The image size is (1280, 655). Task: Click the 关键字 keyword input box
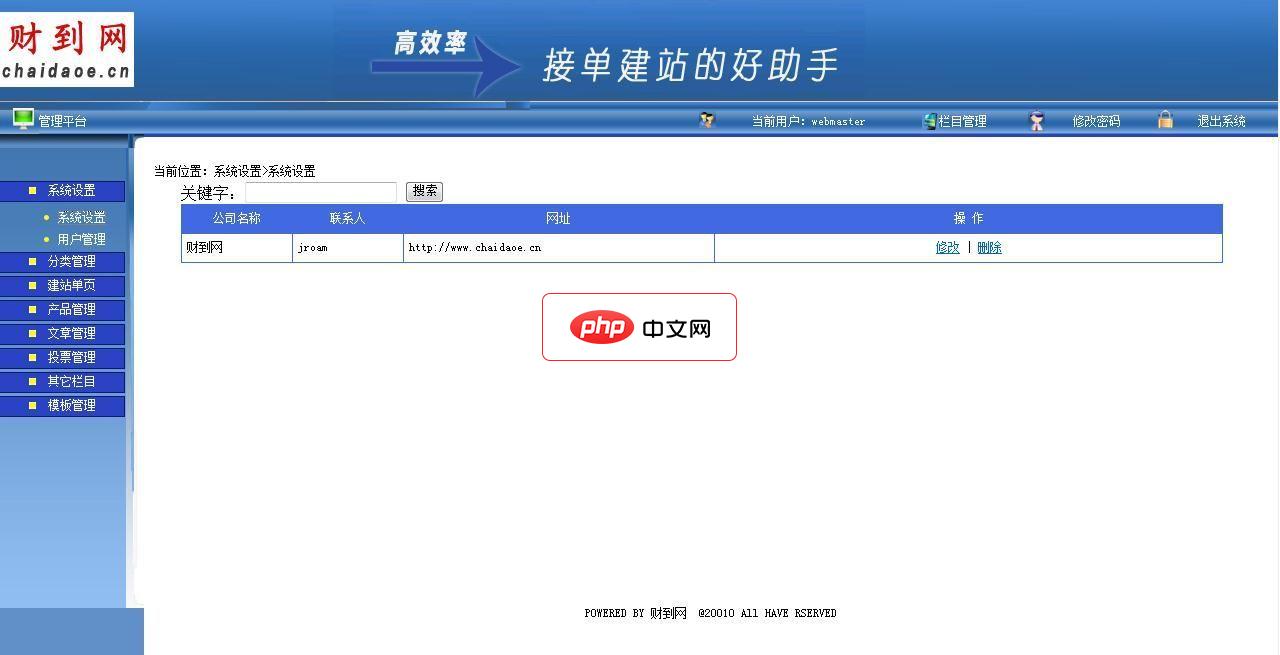pyautogui.click(x=322, y=192)
